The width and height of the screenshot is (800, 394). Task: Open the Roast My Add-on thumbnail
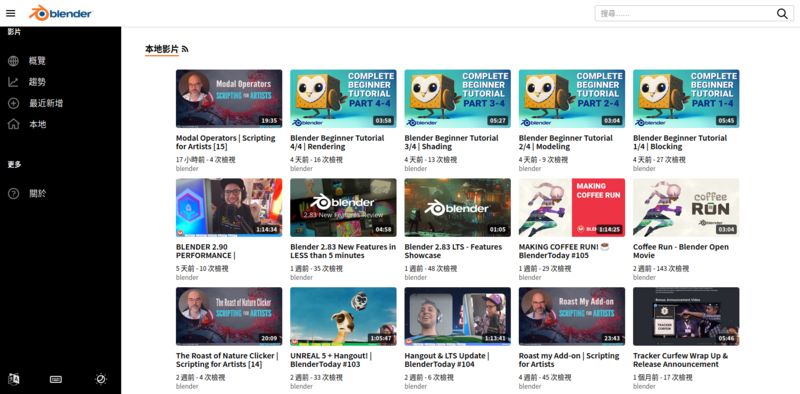point(572,316)
